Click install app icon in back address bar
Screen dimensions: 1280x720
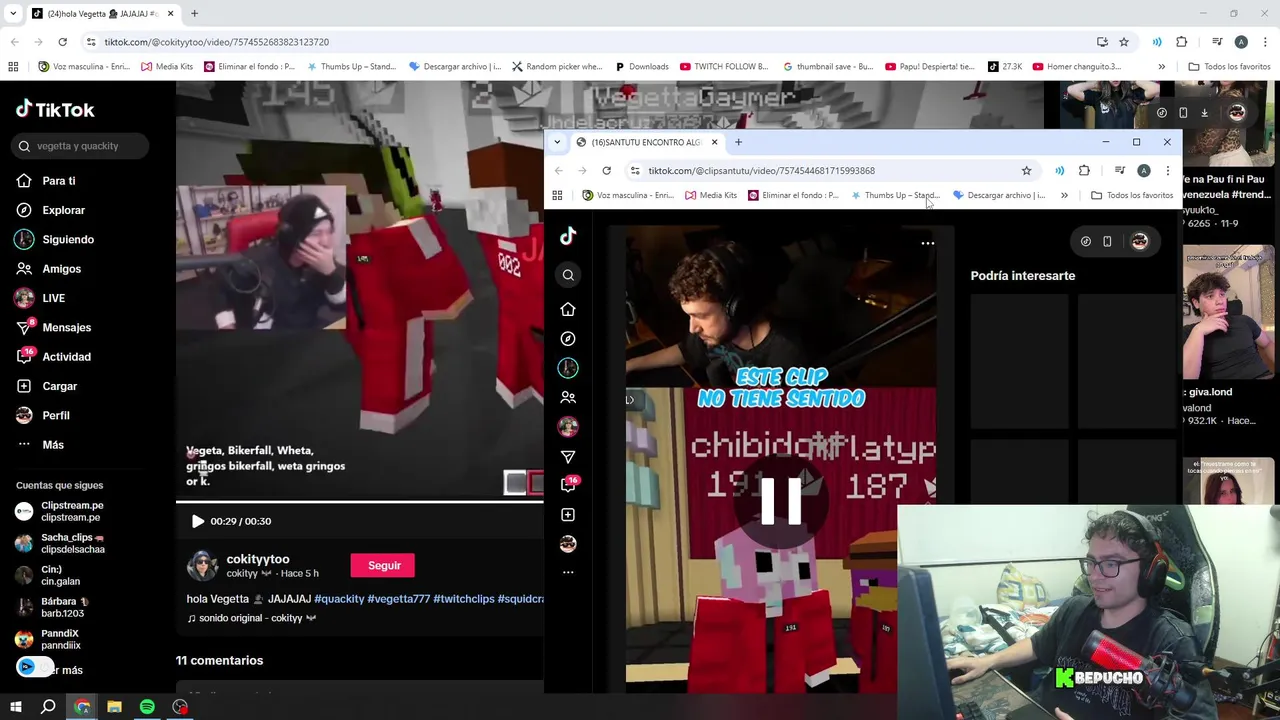[1102, 42]
